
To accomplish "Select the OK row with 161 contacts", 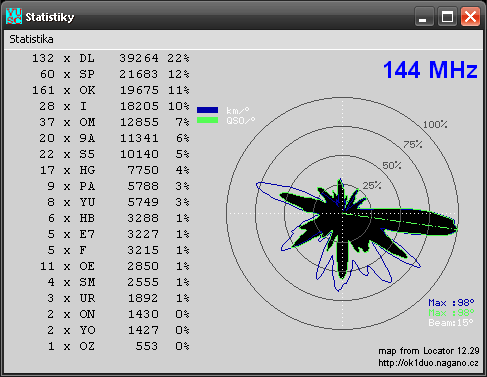I will click(x=110, y=90).
